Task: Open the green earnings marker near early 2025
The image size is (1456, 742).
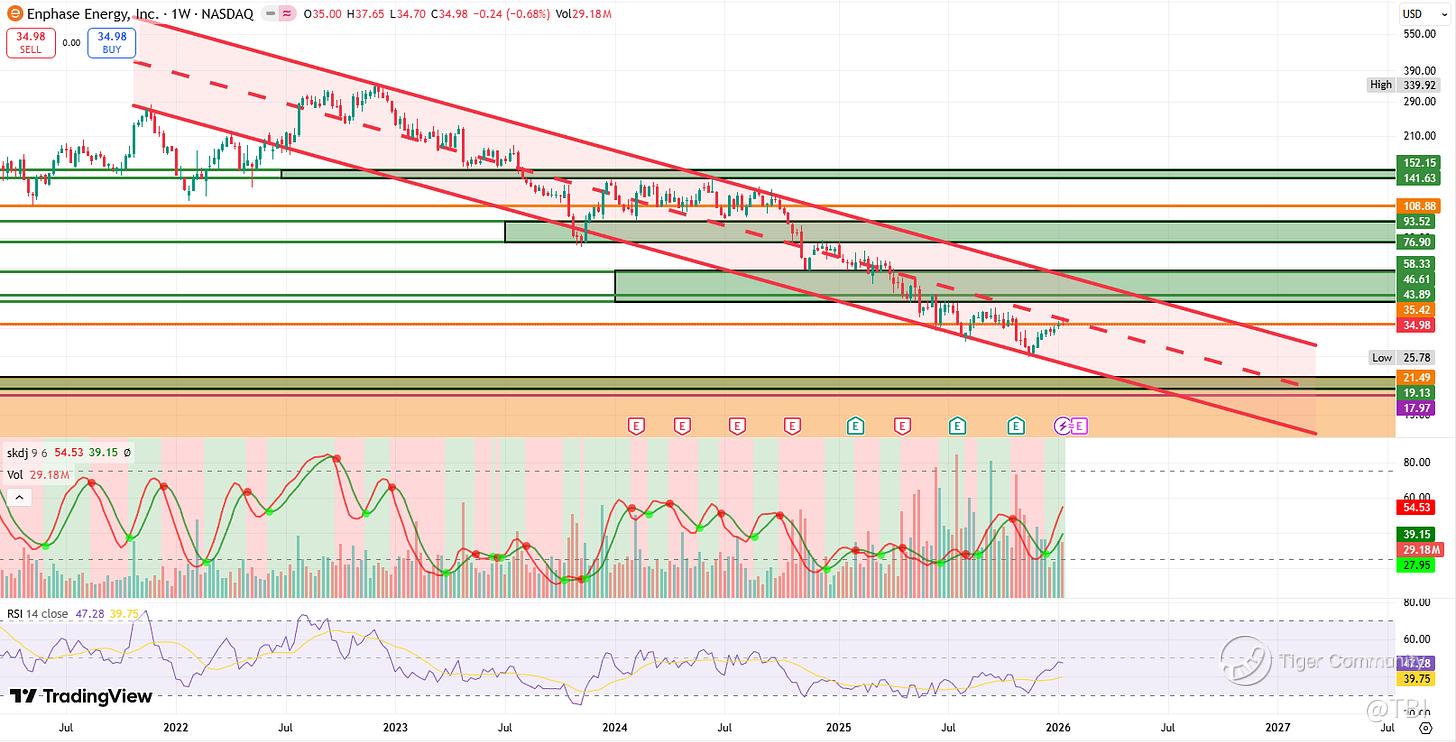Action: tap(856, 426)
